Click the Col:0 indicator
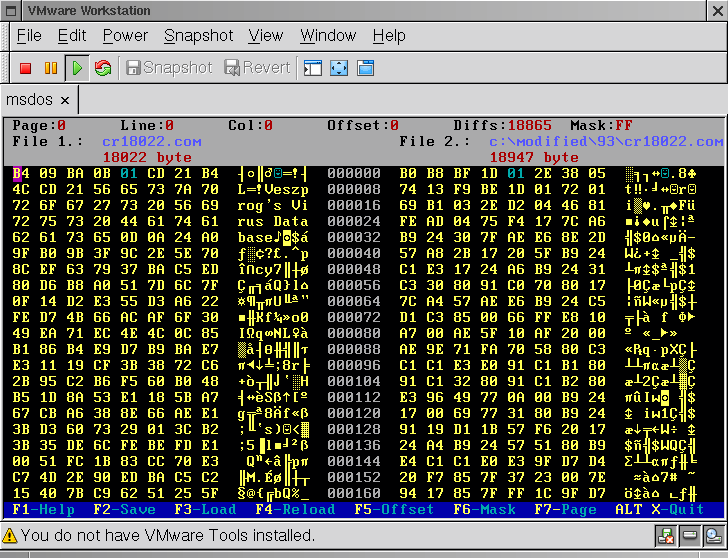This screenshot has width=728, height=558. 250,125
